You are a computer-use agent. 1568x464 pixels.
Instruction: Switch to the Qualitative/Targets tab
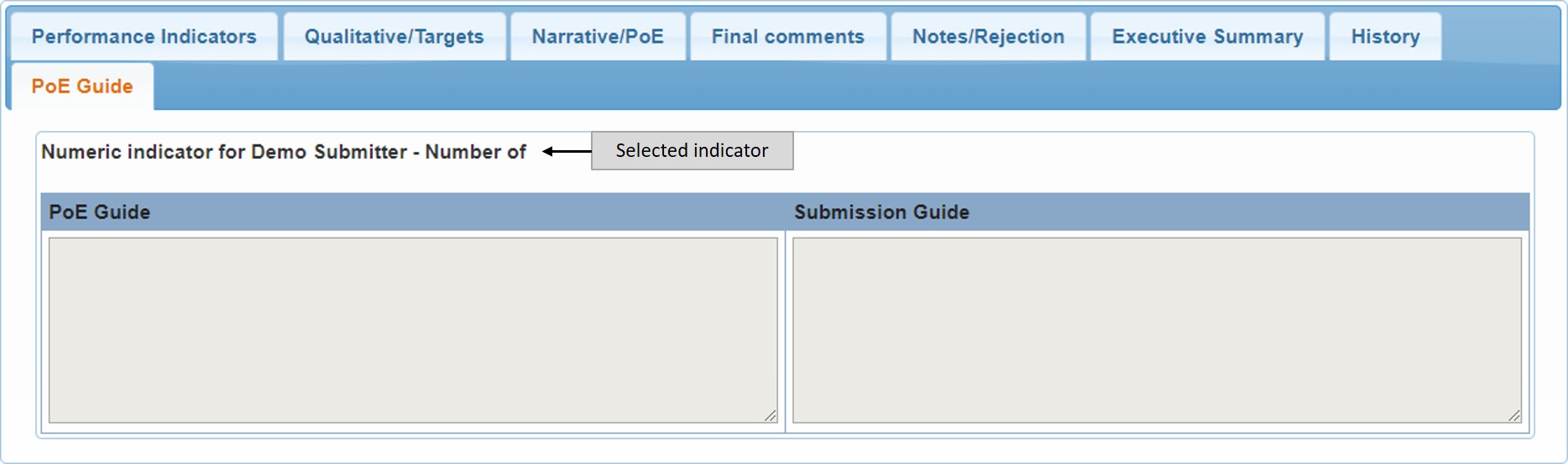(x=394, y=37)
